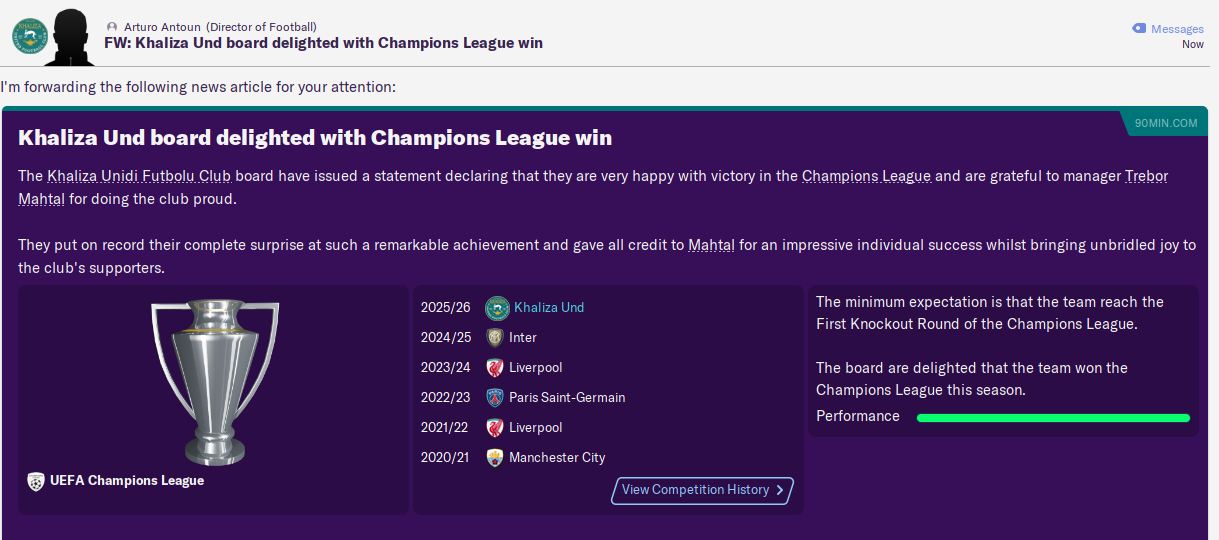The image size is (1219, 540).
Task: Click the Paris Saint-Germain team name
Action: point(567,398)
